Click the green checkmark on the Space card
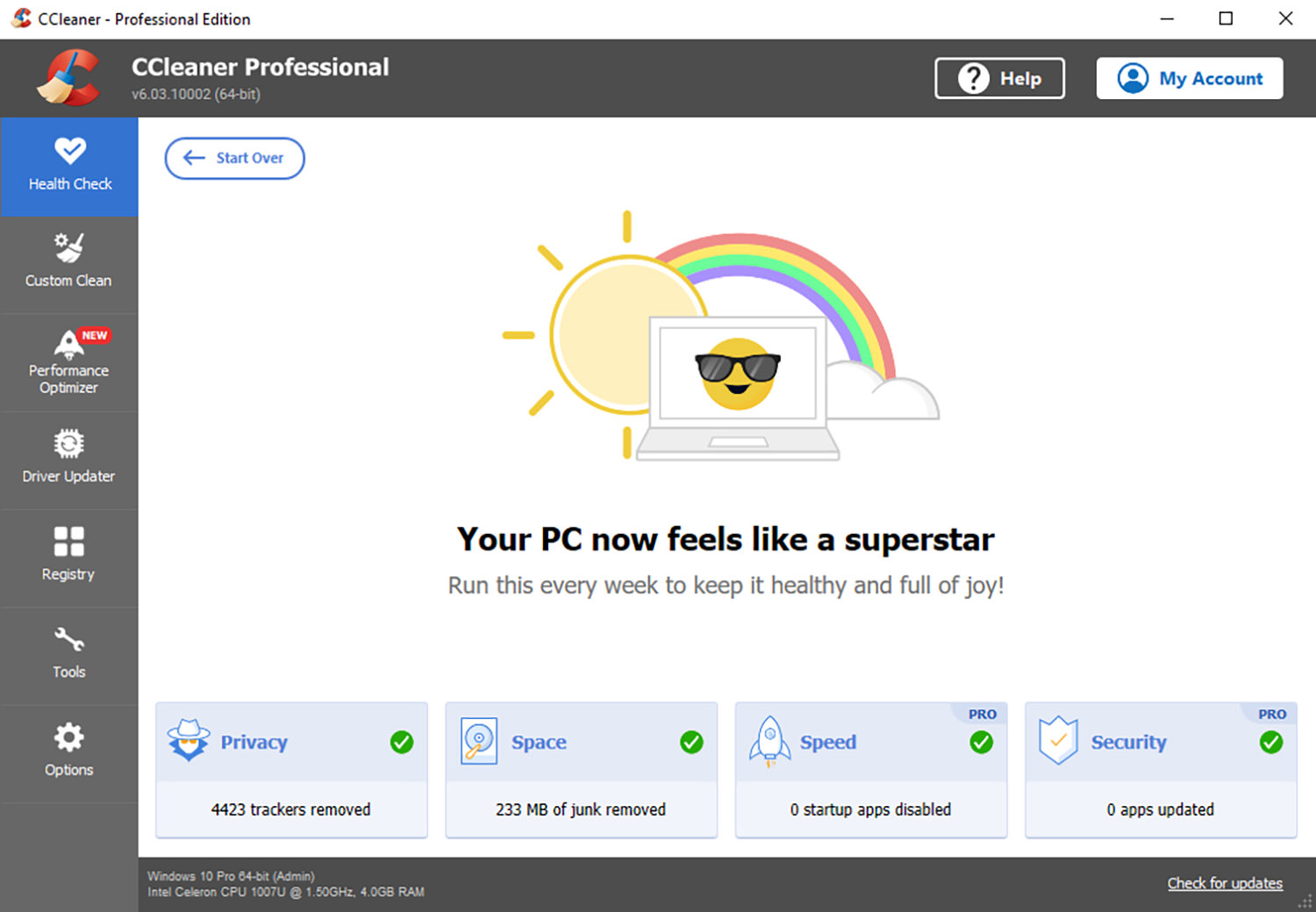 (691, 742)
